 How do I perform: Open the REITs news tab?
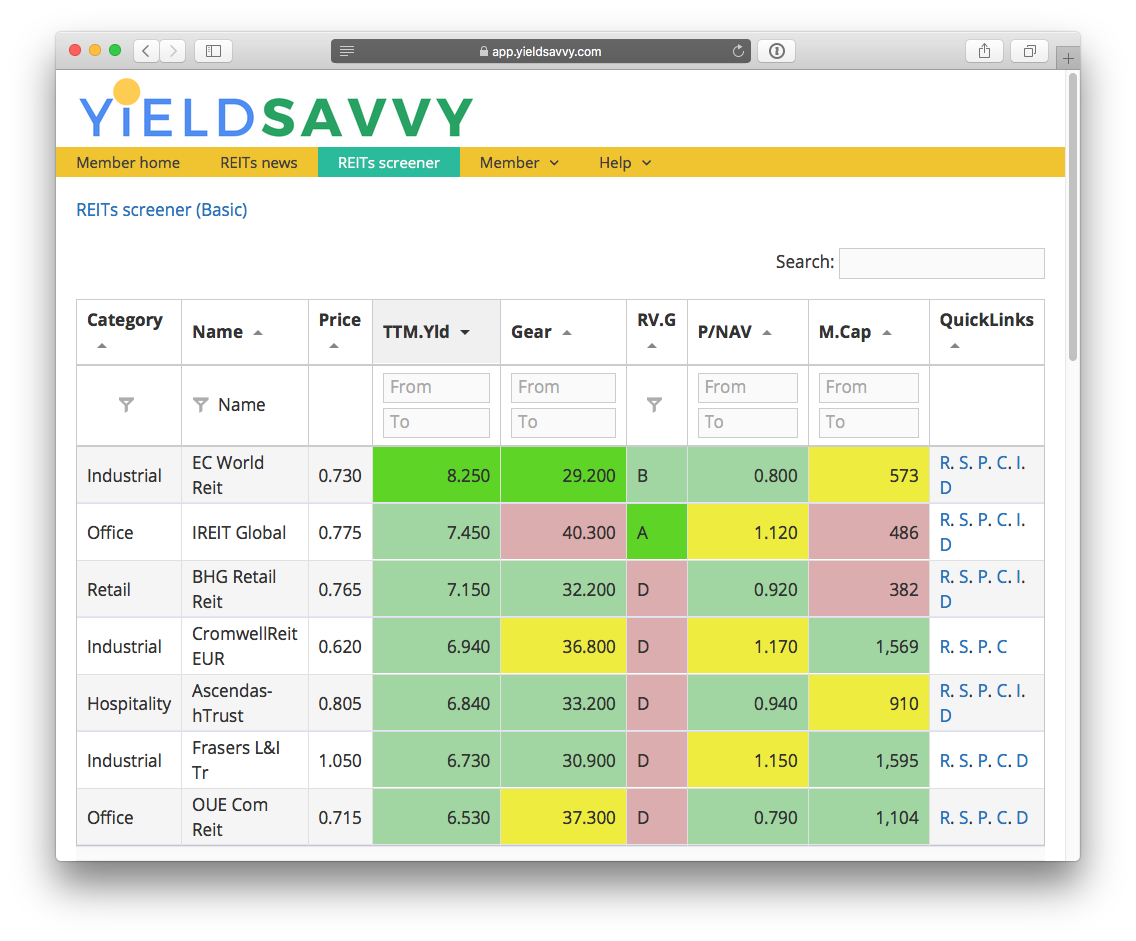(259, 162)
